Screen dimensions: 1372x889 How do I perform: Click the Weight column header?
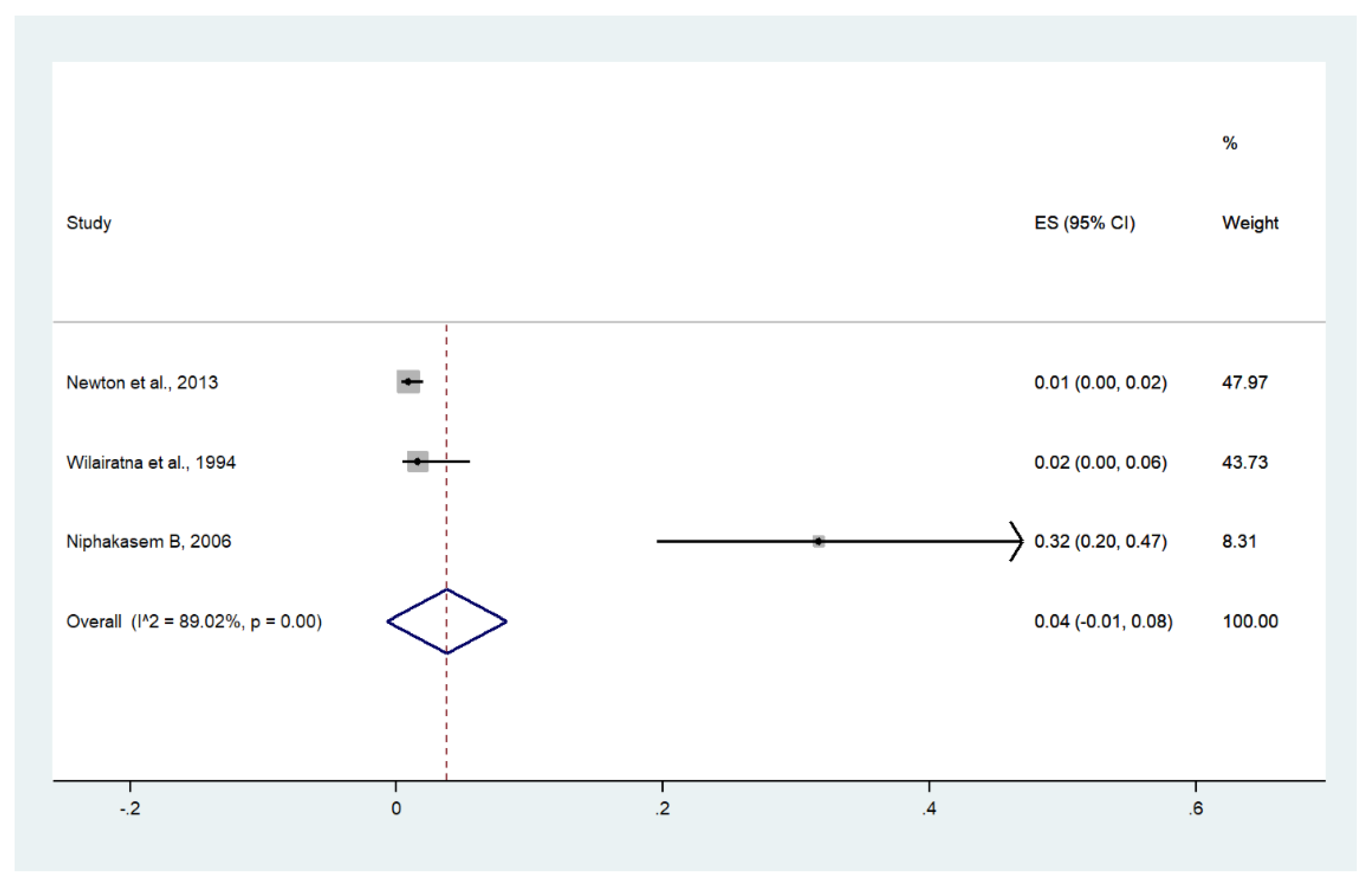click(x=1250, y=223)
